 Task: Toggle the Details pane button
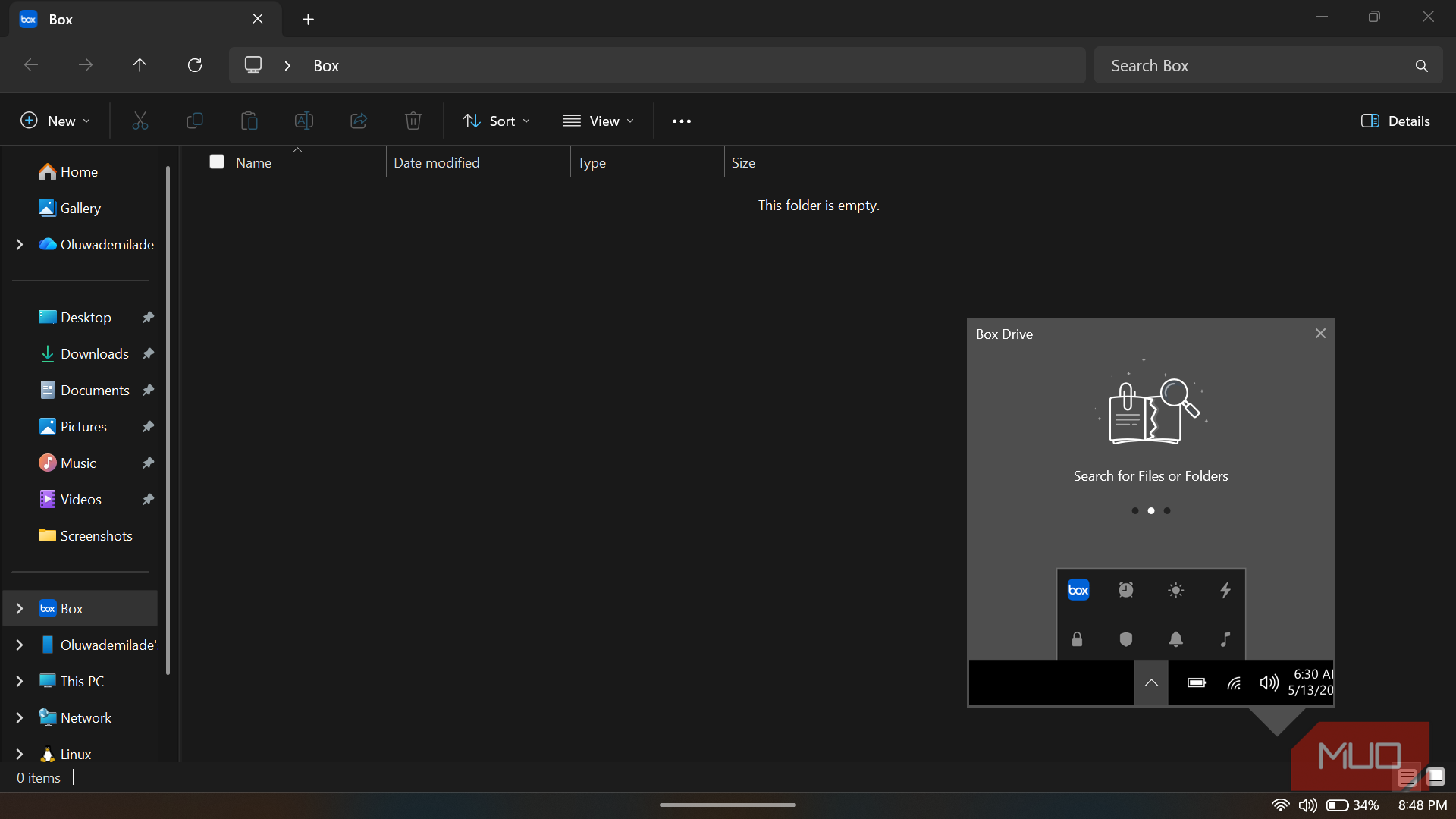[x=1395, y=121]
